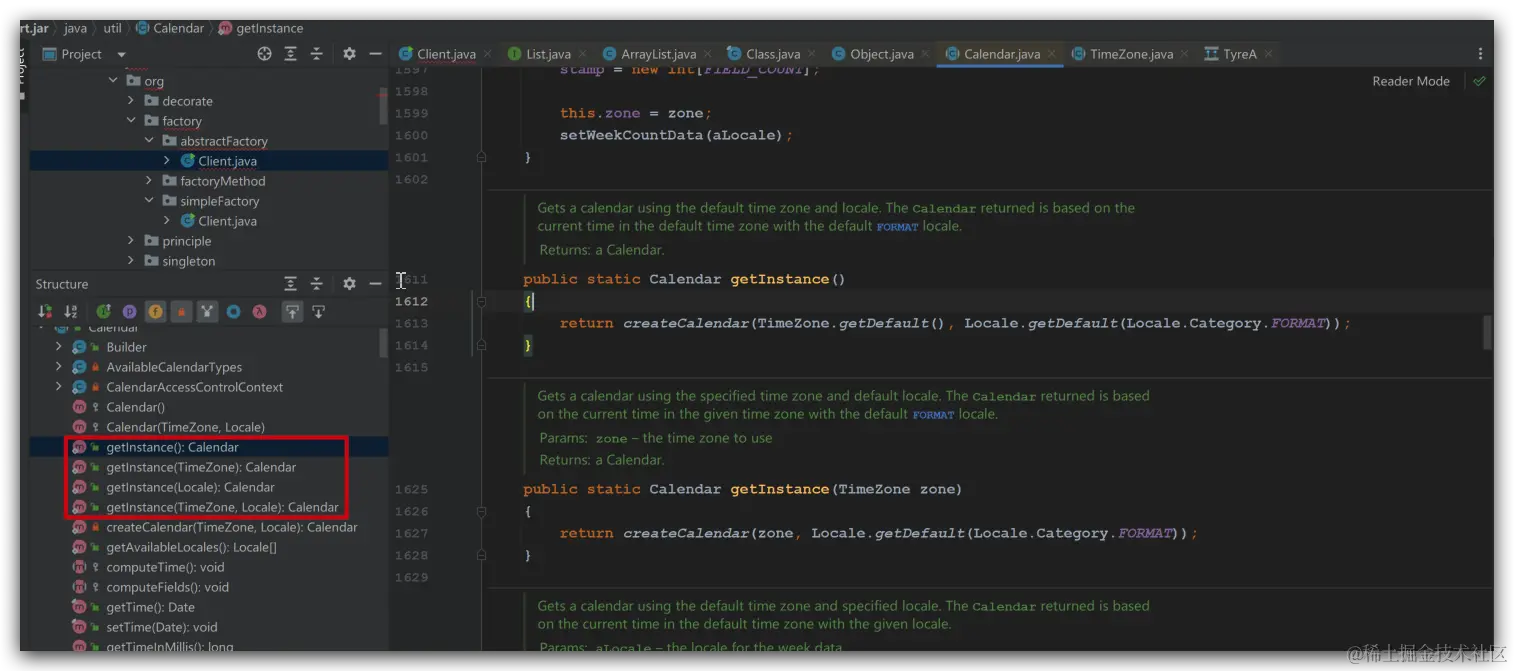Viewport: 1514px width, 671px height.
Task: Close the TimeZone.java editor tab
Action: 1184,54
